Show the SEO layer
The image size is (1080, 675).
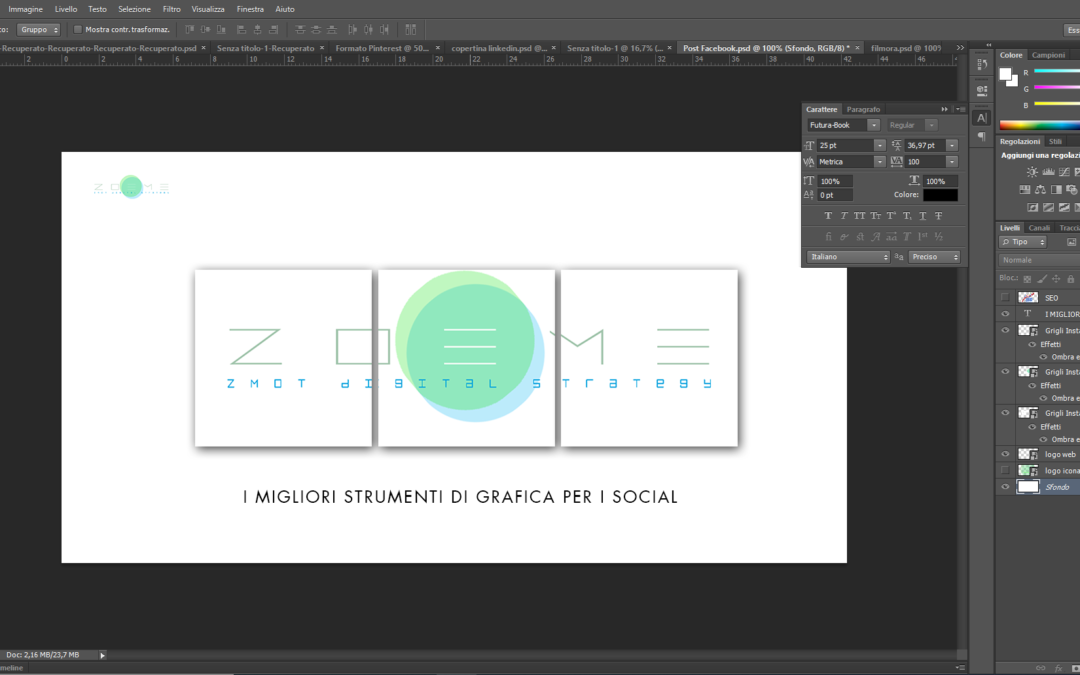pos(1005,298)
